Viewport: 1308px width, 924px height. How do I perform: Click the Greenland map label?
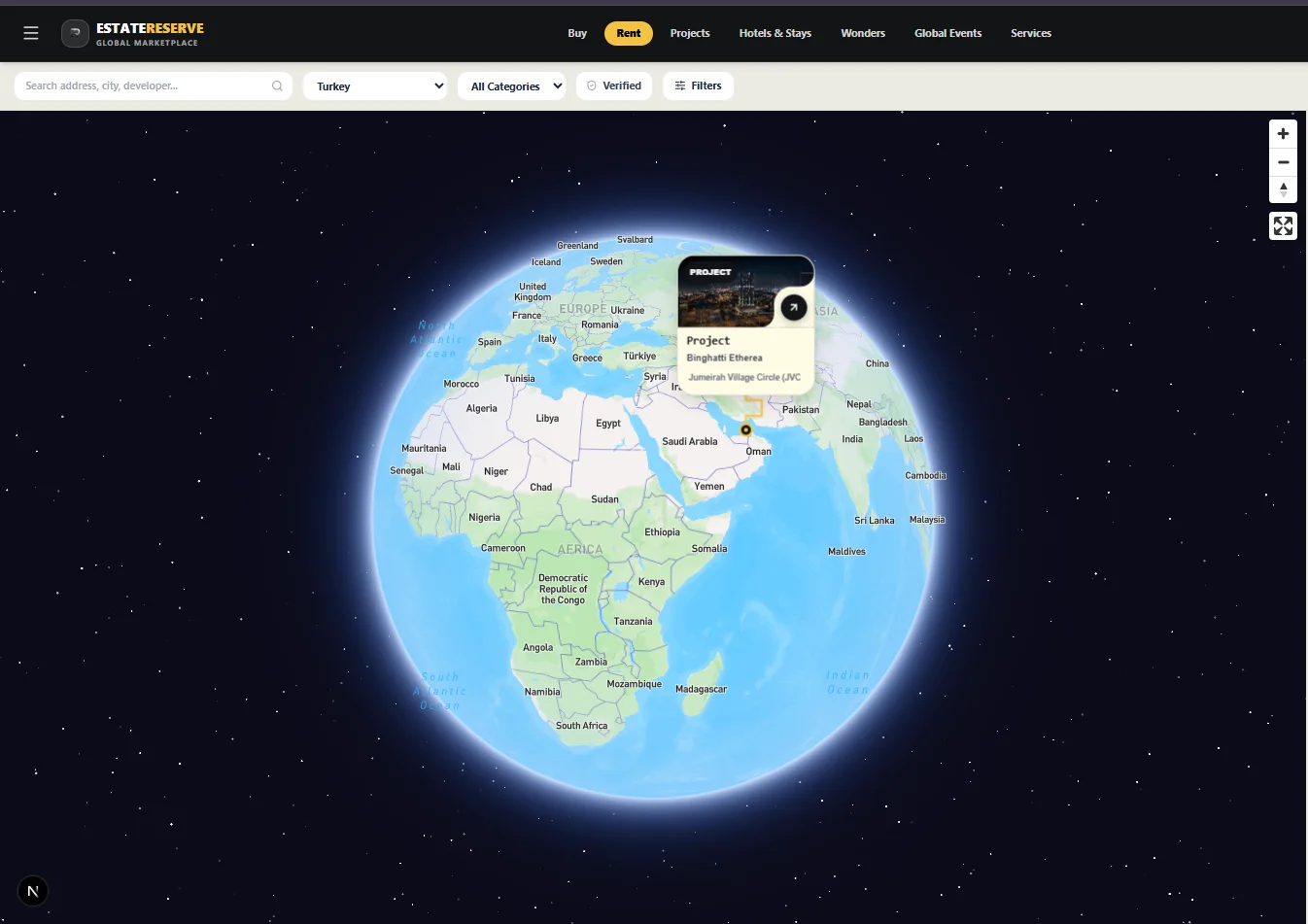tap(577, 246)
